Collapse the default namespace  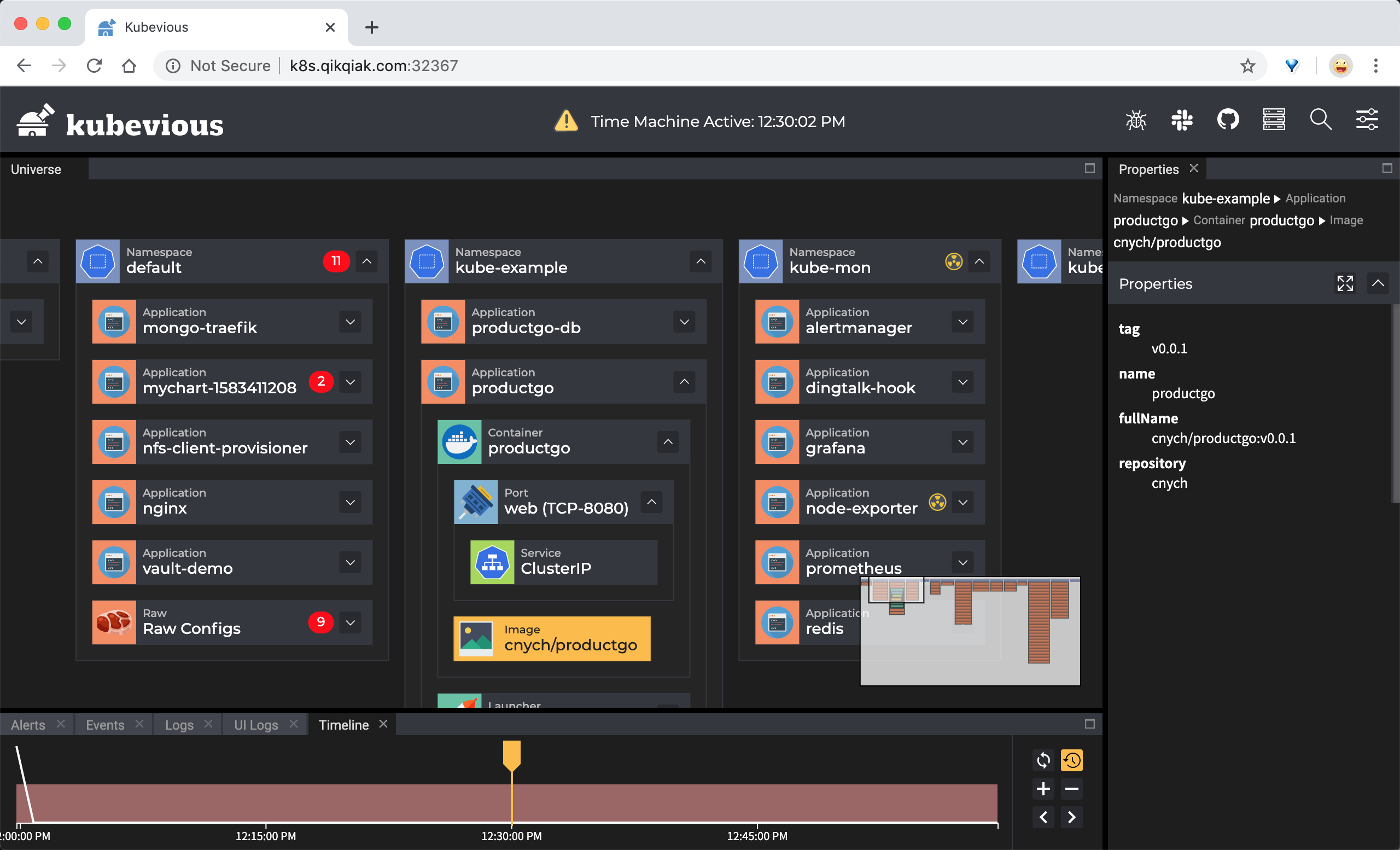[367, 261]
